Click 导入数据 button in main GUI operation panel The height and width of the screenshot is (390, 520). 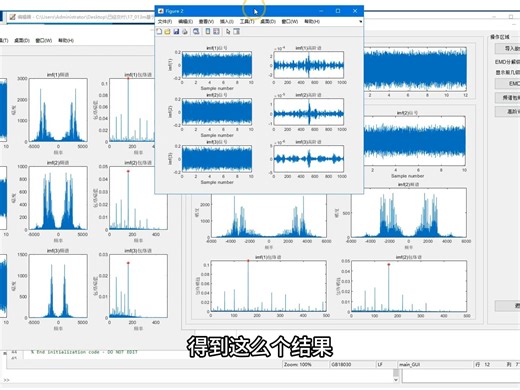click(507, 49)
